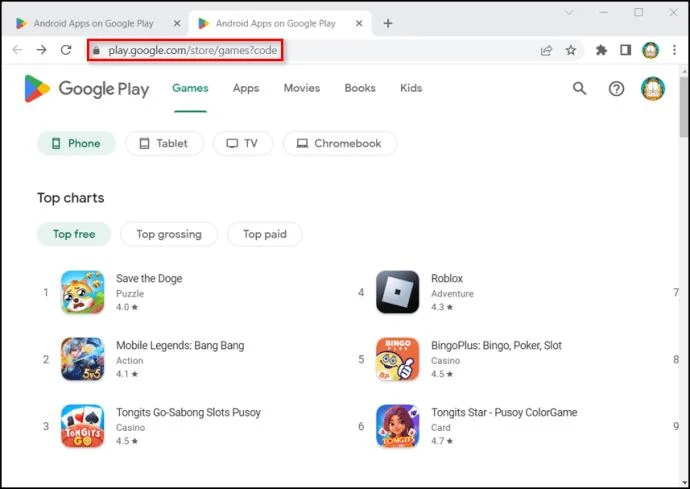Screen dimensions: 690x489
Task: Click the Puzzle category under Save the Doge
Action: (x=130, y=294)
